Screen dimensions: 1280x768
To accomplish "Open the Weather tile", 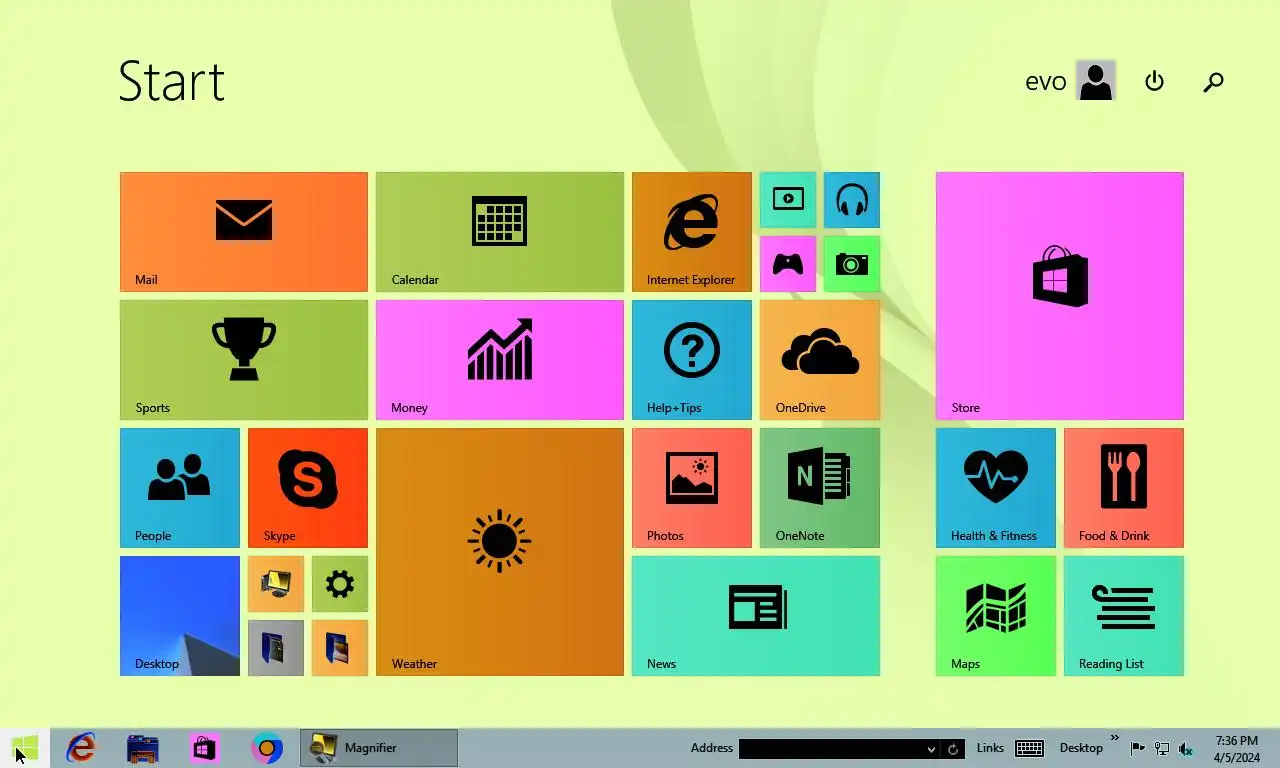I will point(500,552).
